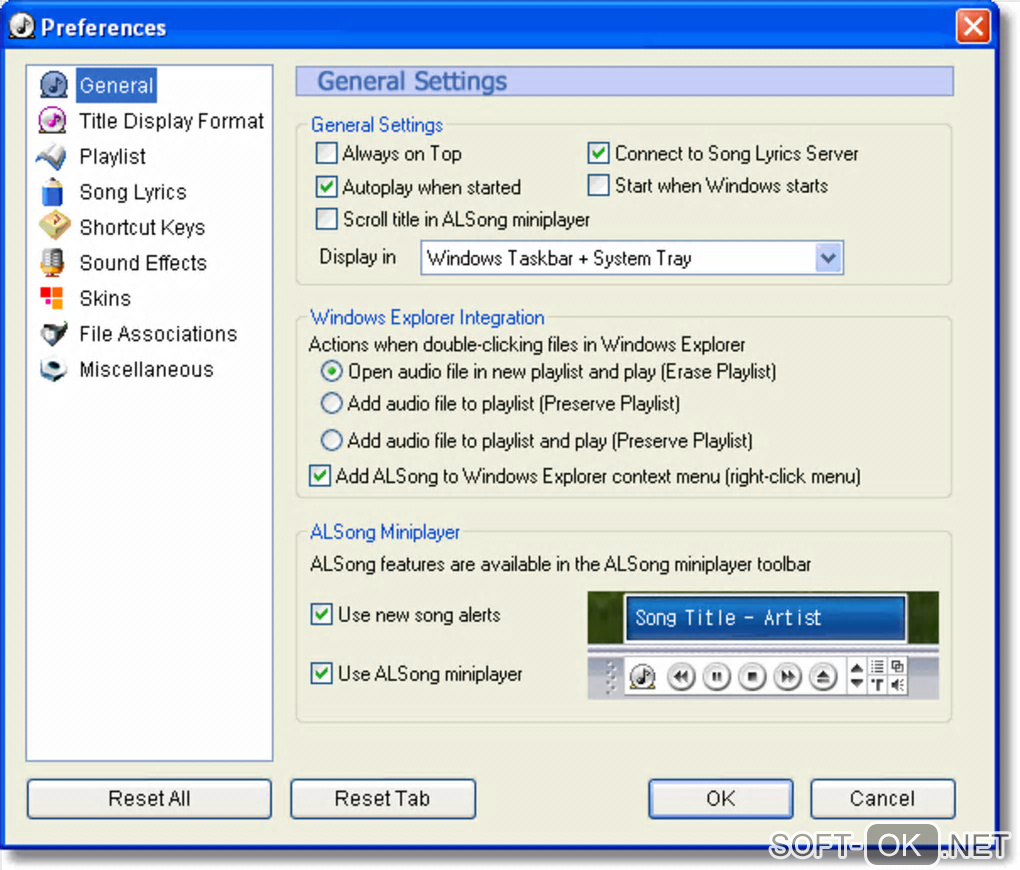The image size is (1020, 870).
Task: Disable Use new song alerts
Action: [x=321, y=614]
